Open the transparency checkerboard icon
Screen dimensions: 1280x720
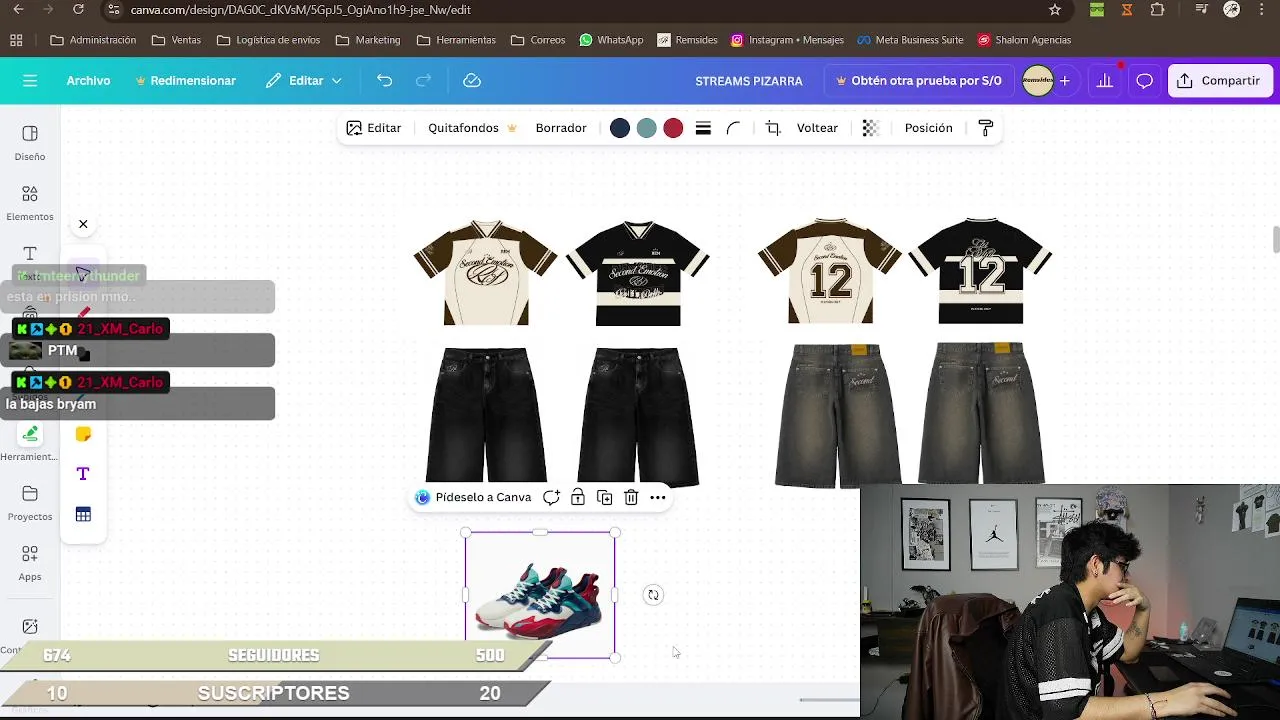click(x=871, y=128)
